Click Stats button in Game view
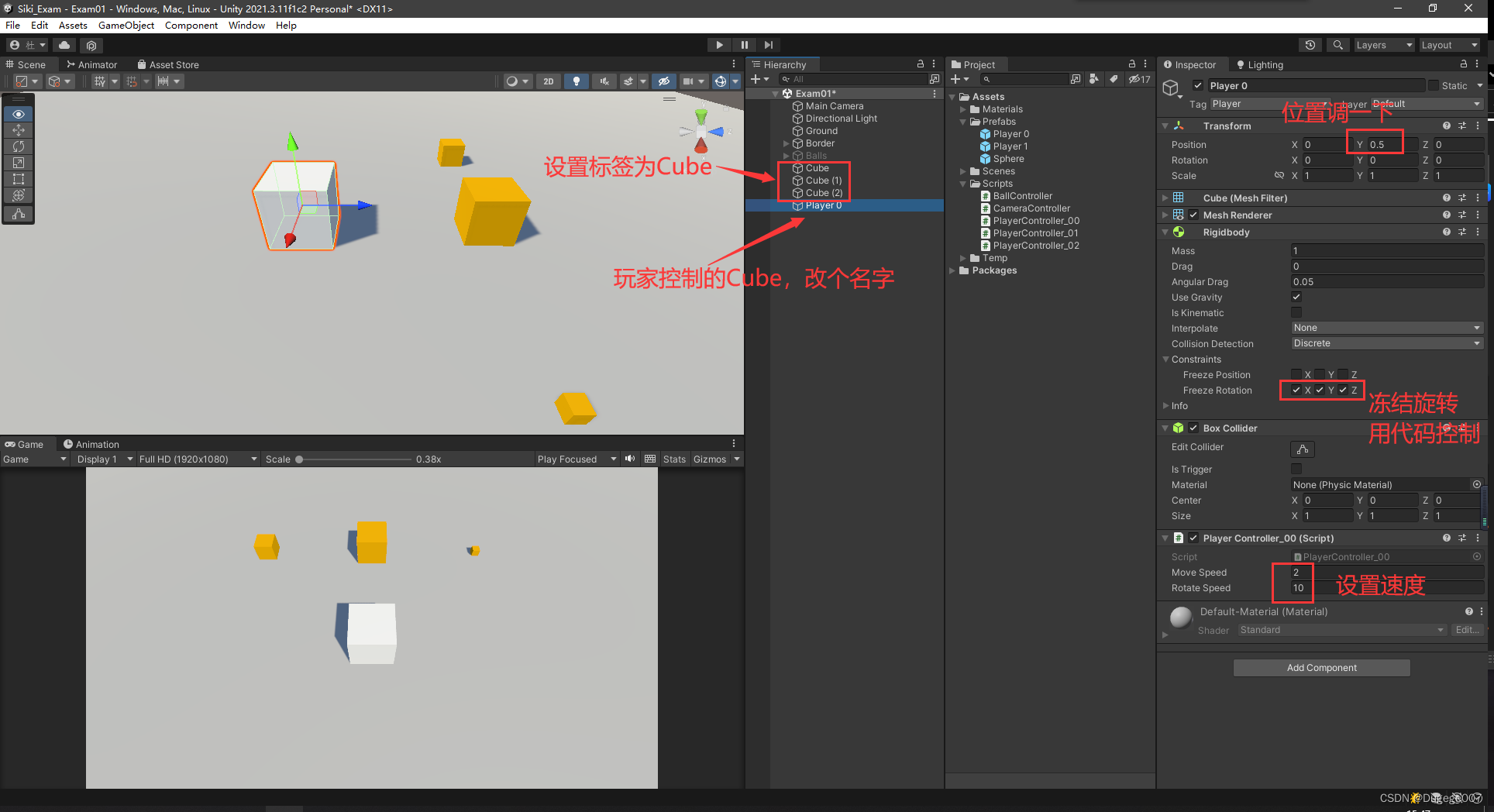1494x812 pixels. coord(674,459)
